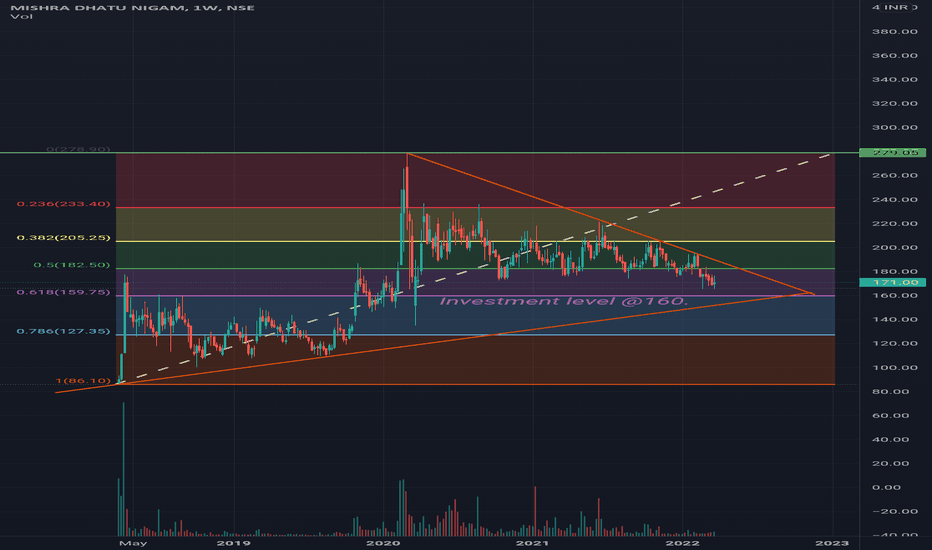
Task: Click the 2023 label on time axis
Action: click(x=832, y=543)
